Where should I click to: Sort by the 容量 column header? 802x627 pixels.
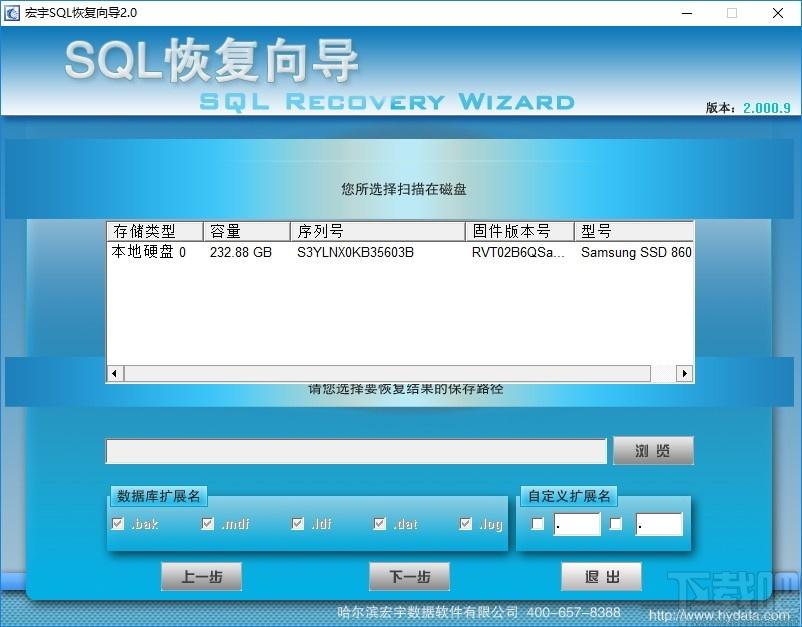(x=247, y=231)
